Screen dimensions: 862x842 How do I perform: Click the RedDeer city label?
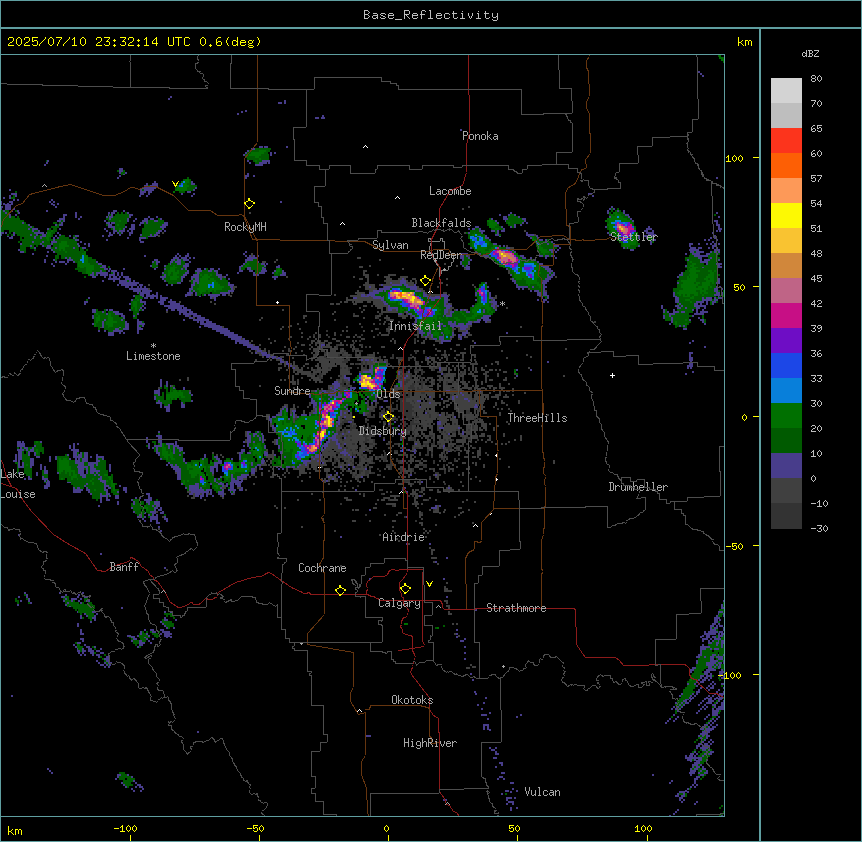[x=441, y=255]
